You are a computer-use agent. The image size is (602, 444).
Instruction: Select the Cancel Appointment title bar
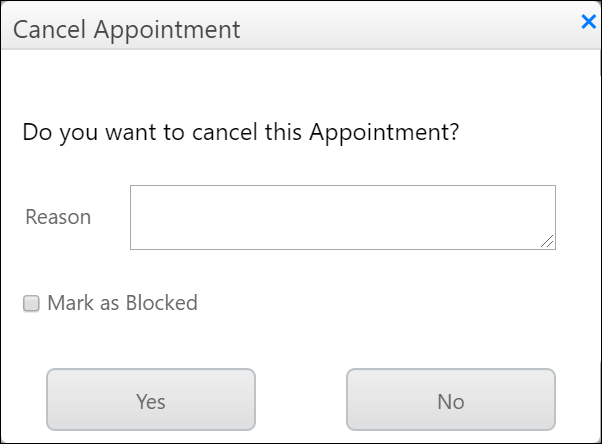(300, 29)
